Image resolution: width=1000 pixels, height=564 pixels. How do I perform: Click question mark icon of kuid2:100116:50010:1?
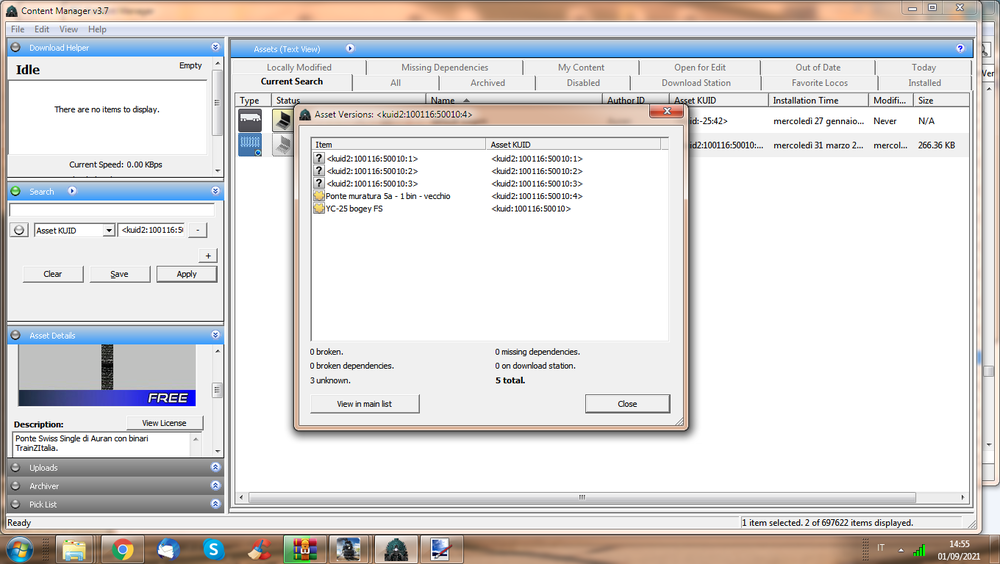pos(319,158)
